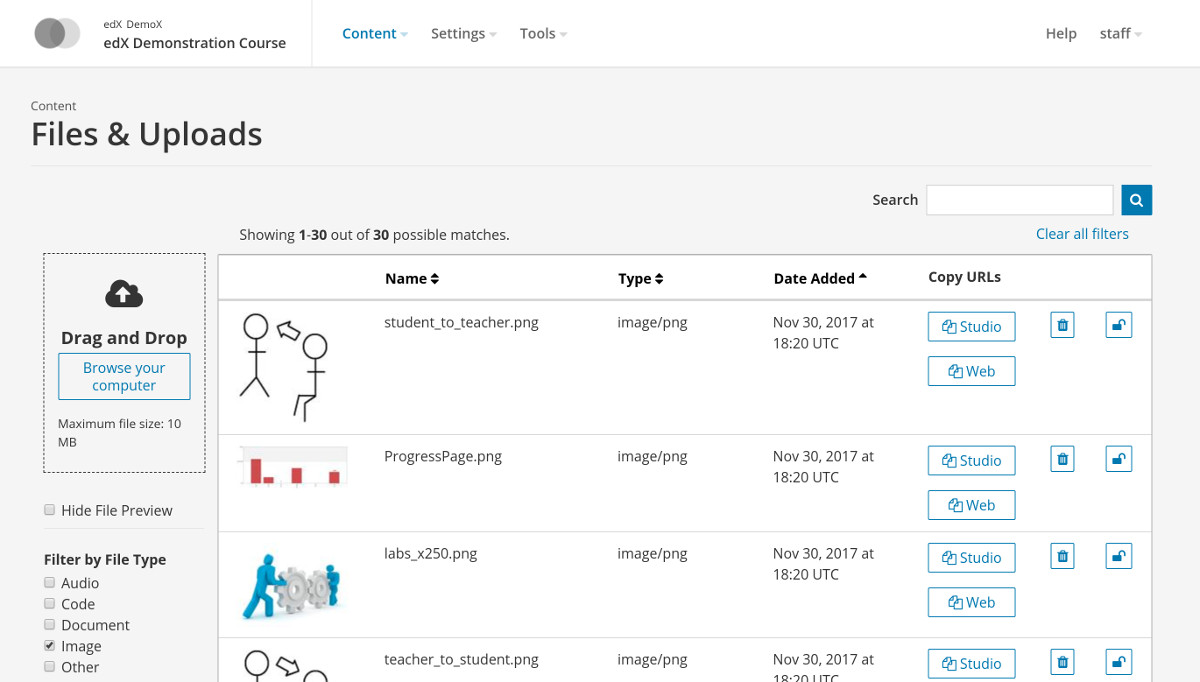The width and height of the screenshot is (1200, 682).
Task: Click inside the Search input field
Action: click(1019, 200)
